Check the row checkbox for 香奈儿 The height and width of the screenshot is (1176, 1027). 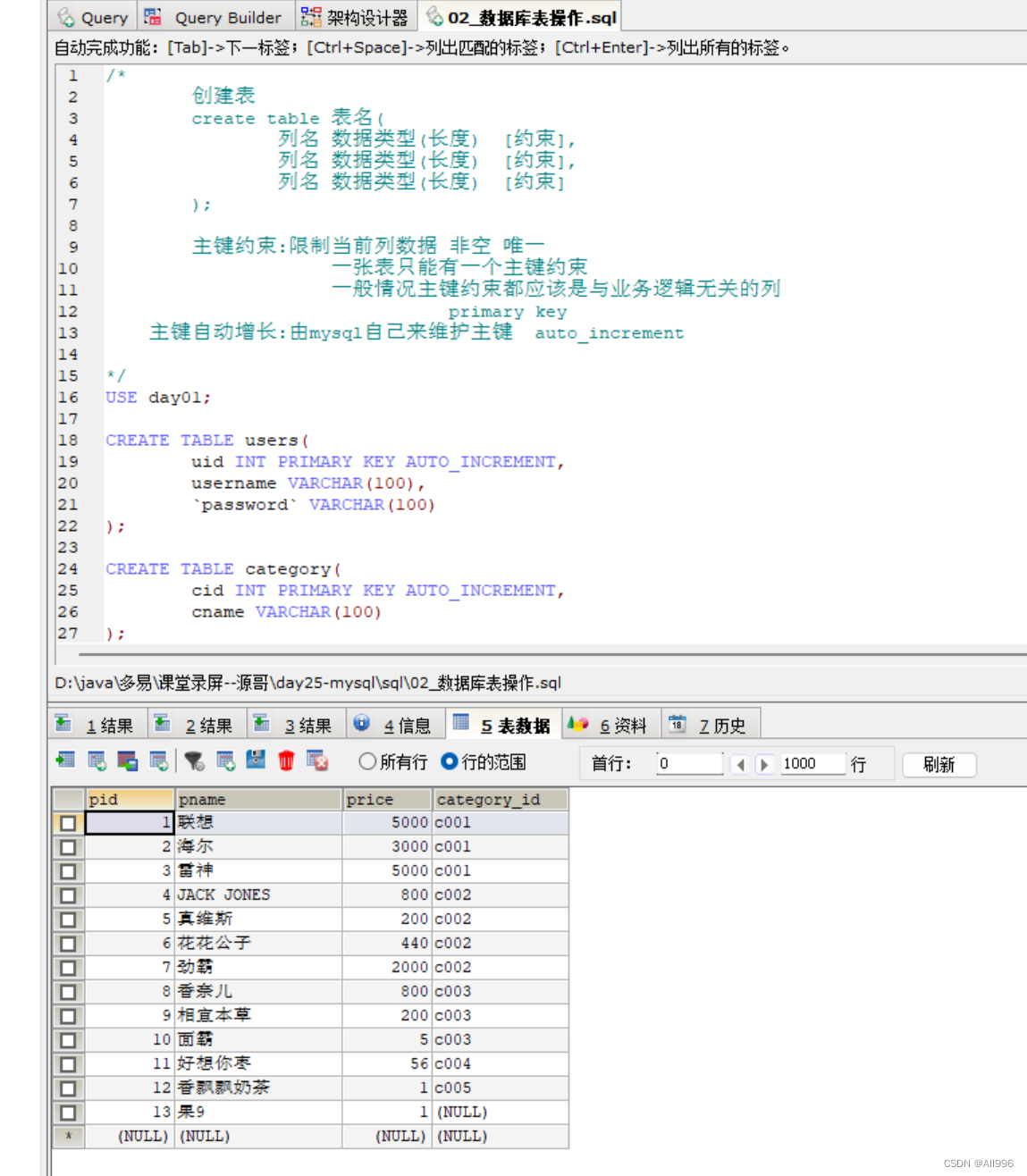coord(68,992)
